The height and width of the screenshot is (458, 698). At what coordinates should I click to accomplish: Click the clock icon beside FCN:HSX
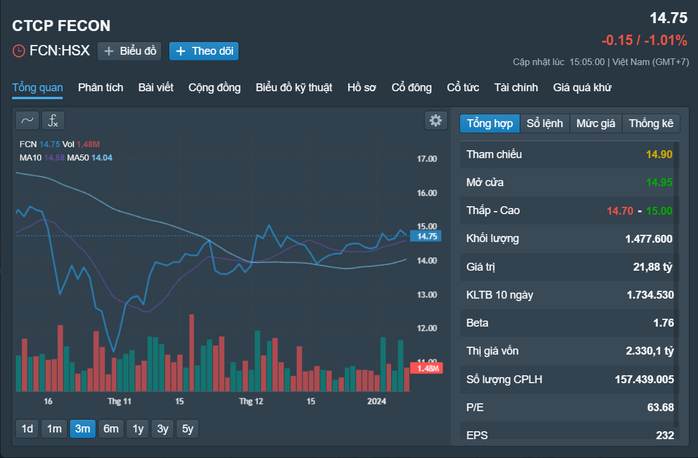pos(19,51)
